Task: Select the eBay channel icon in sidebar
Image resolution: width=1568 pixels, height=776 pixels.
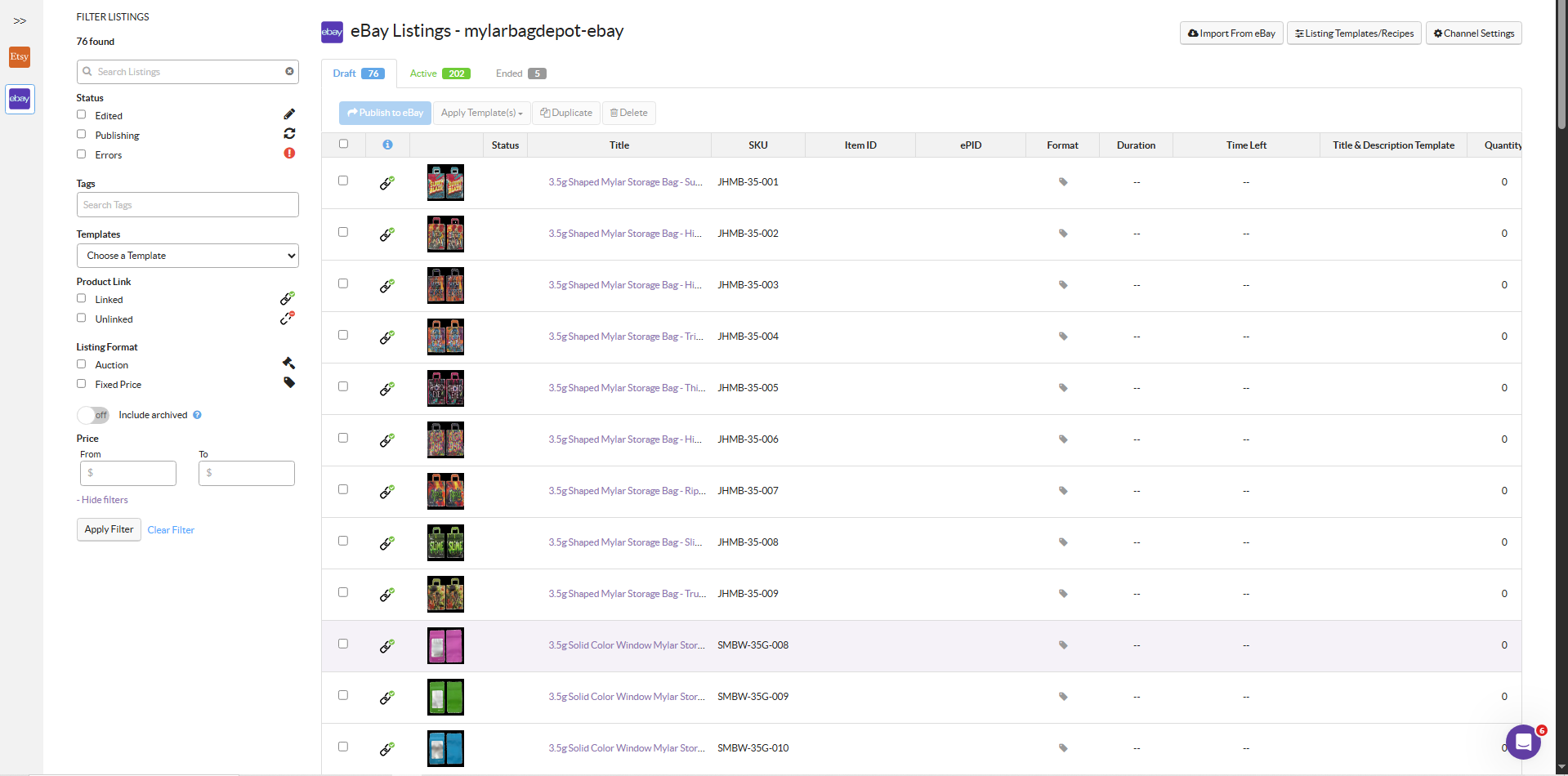Action: (x=20, y=99)
